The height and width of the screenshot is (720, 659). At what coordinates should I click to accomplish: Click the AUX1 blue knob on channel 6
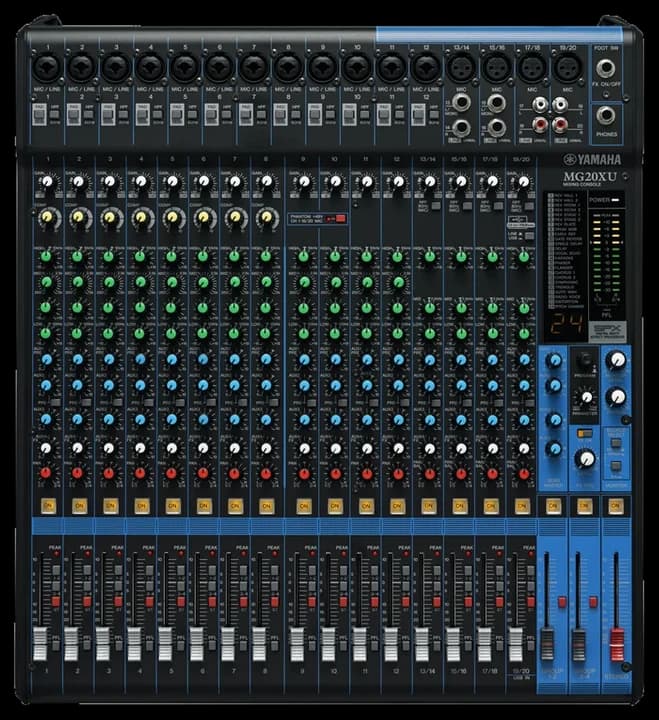203,360
